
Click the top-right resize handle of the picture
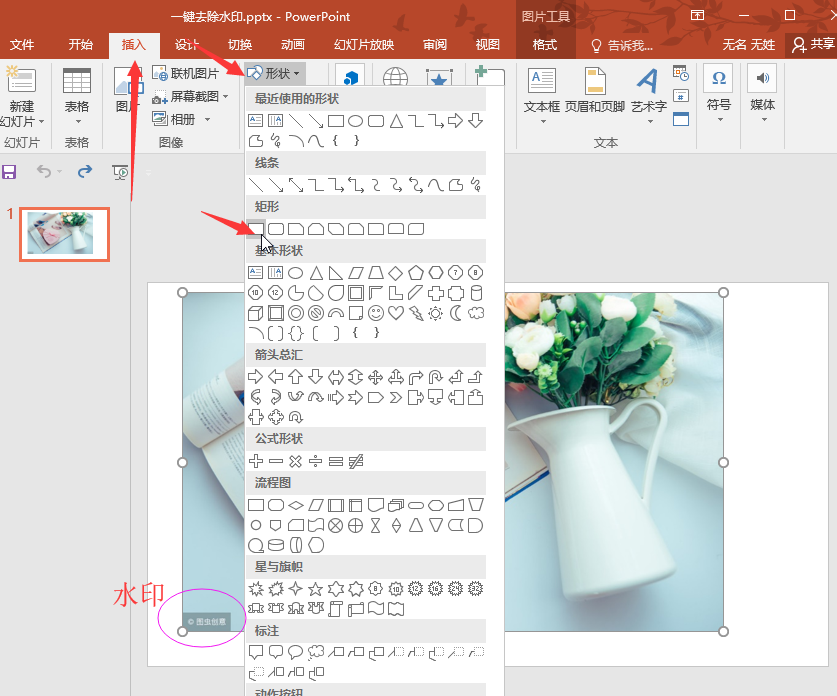pos(723,292)
